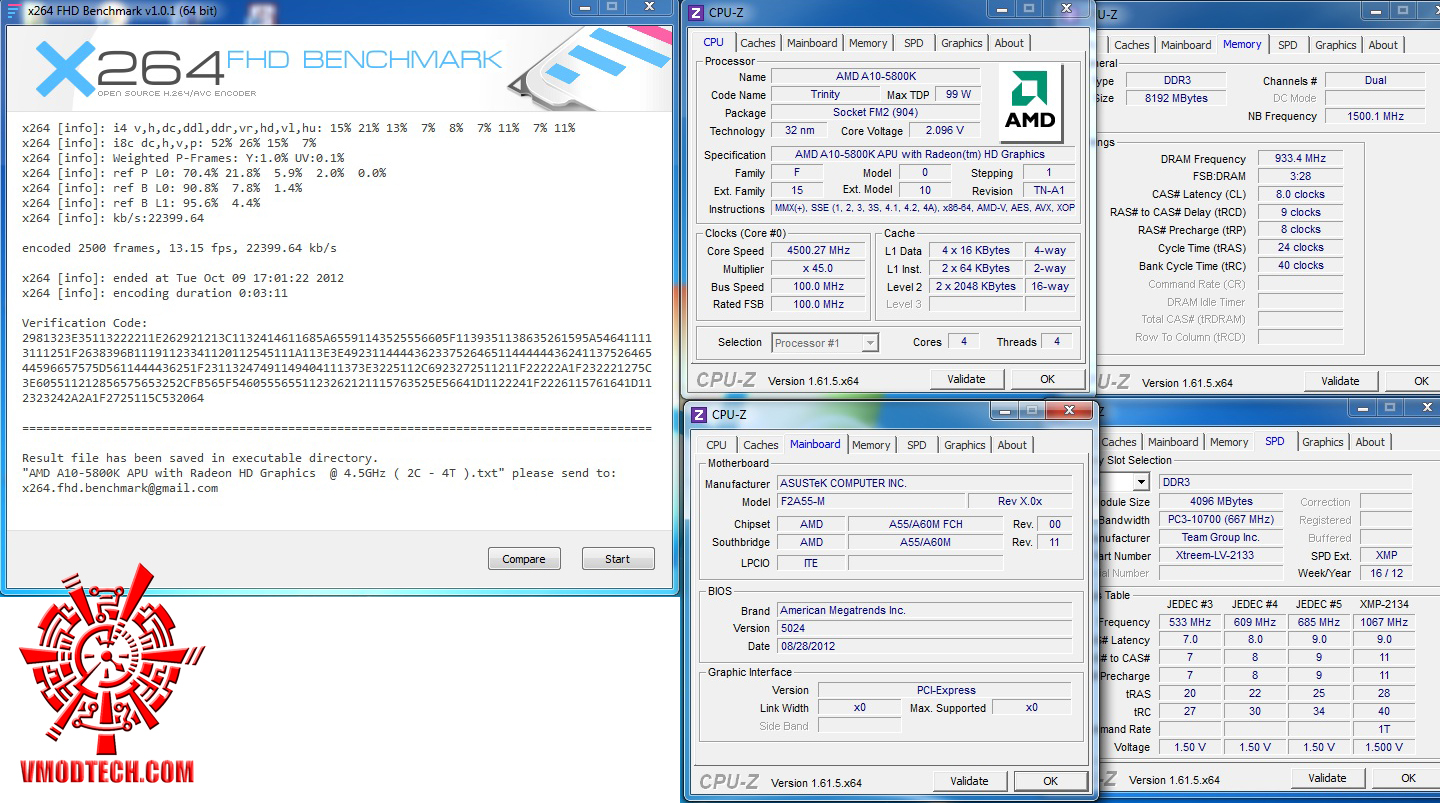
Task: Click Validate in the Memory window
Action: coord(1340,381)
